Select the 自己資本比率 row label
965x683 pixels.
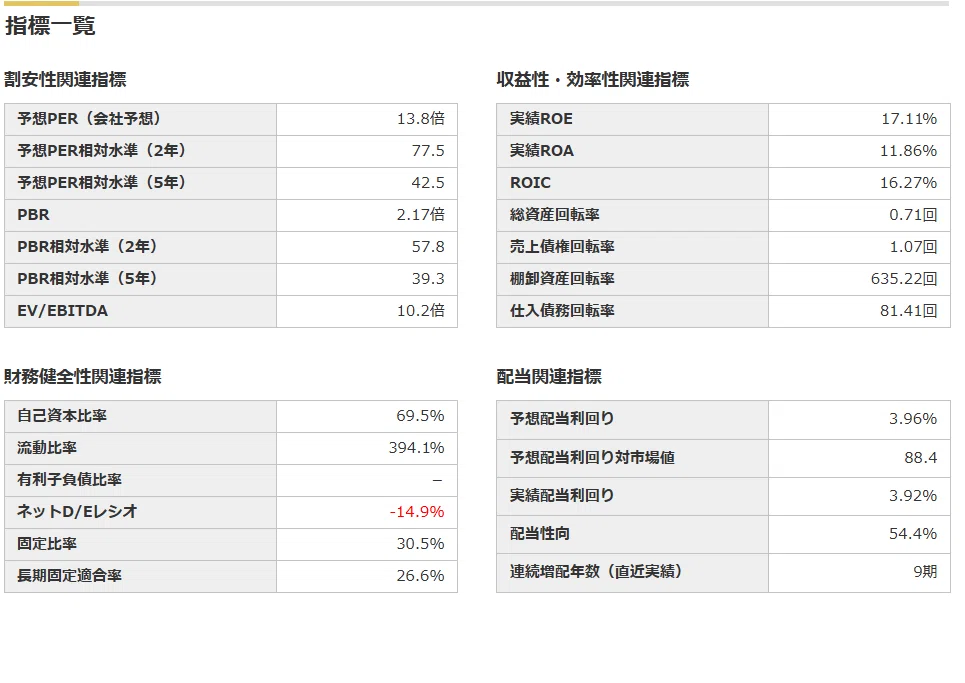(x=62, y=416)
